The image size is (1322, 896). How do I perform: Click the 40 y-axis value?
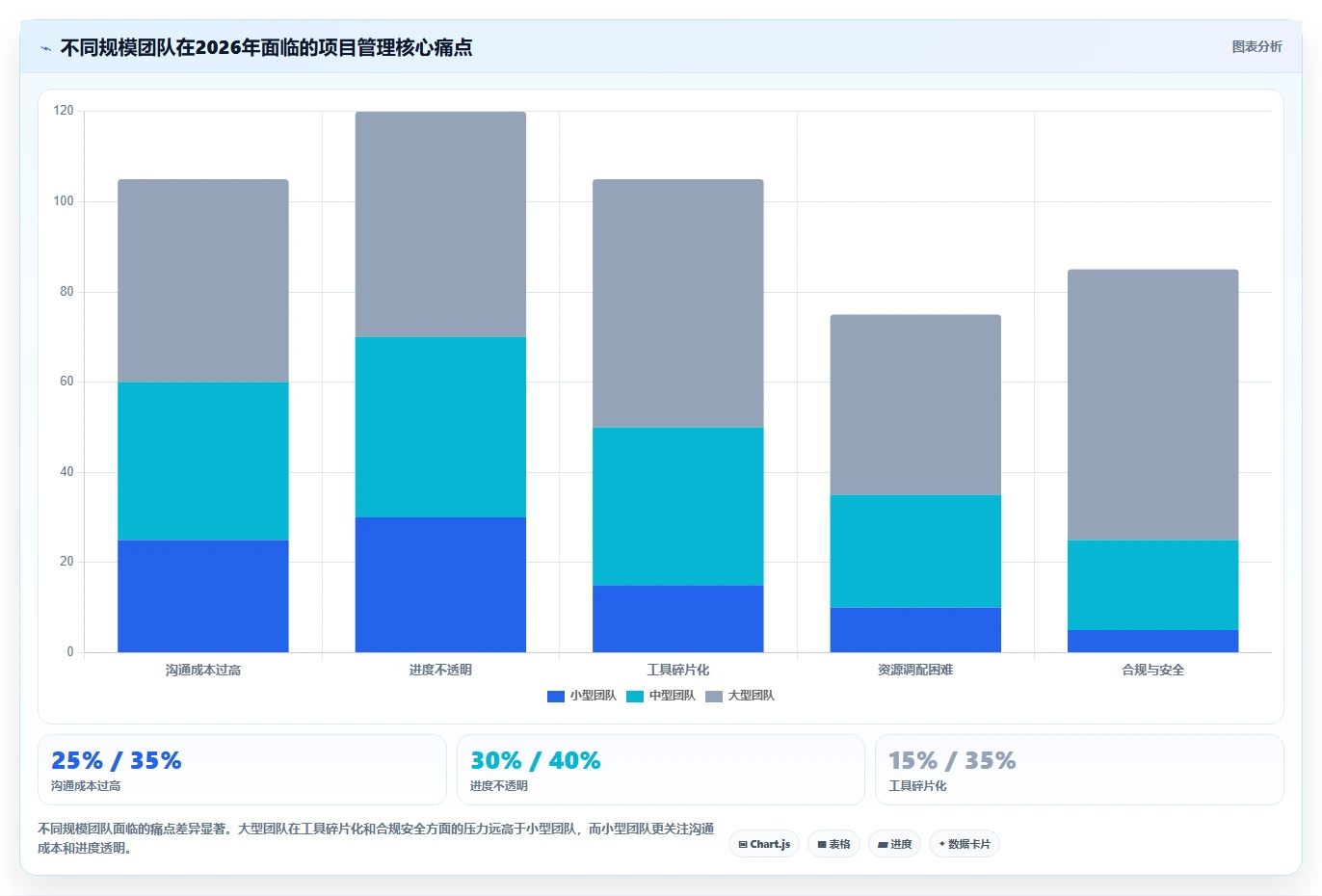[x=66, y=472]
